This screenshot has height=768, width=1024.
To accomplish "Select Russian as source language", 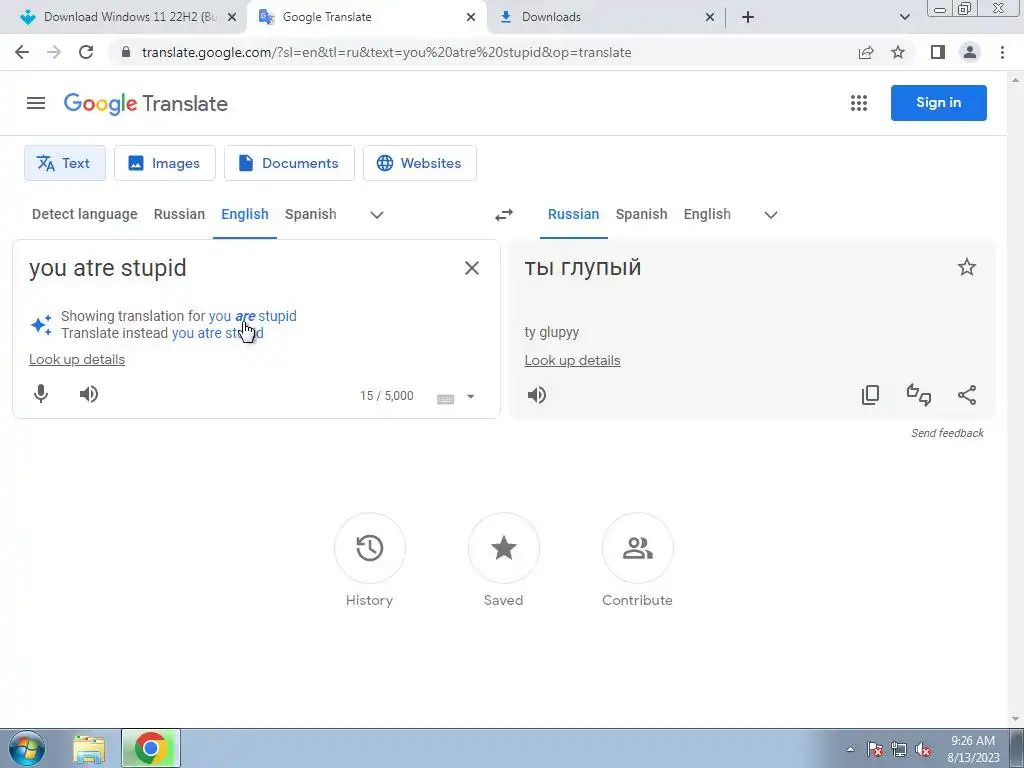I will click(x=180, y=214).
